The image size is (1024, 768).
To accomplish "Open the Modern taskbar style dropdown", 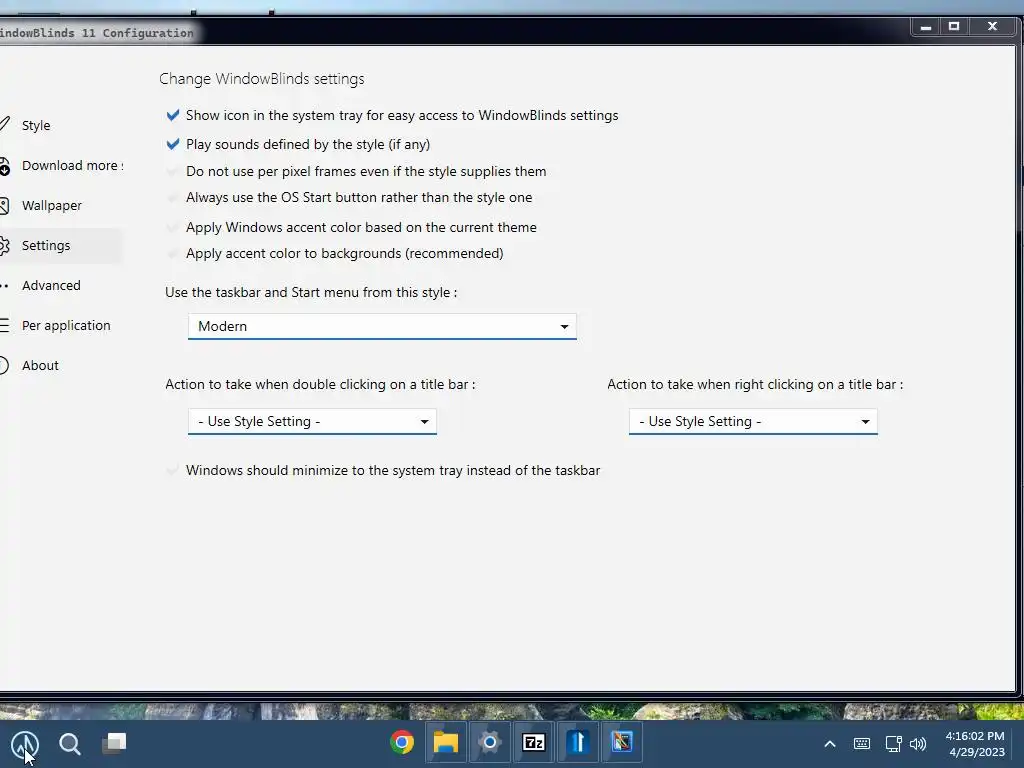I will (382, 327).
